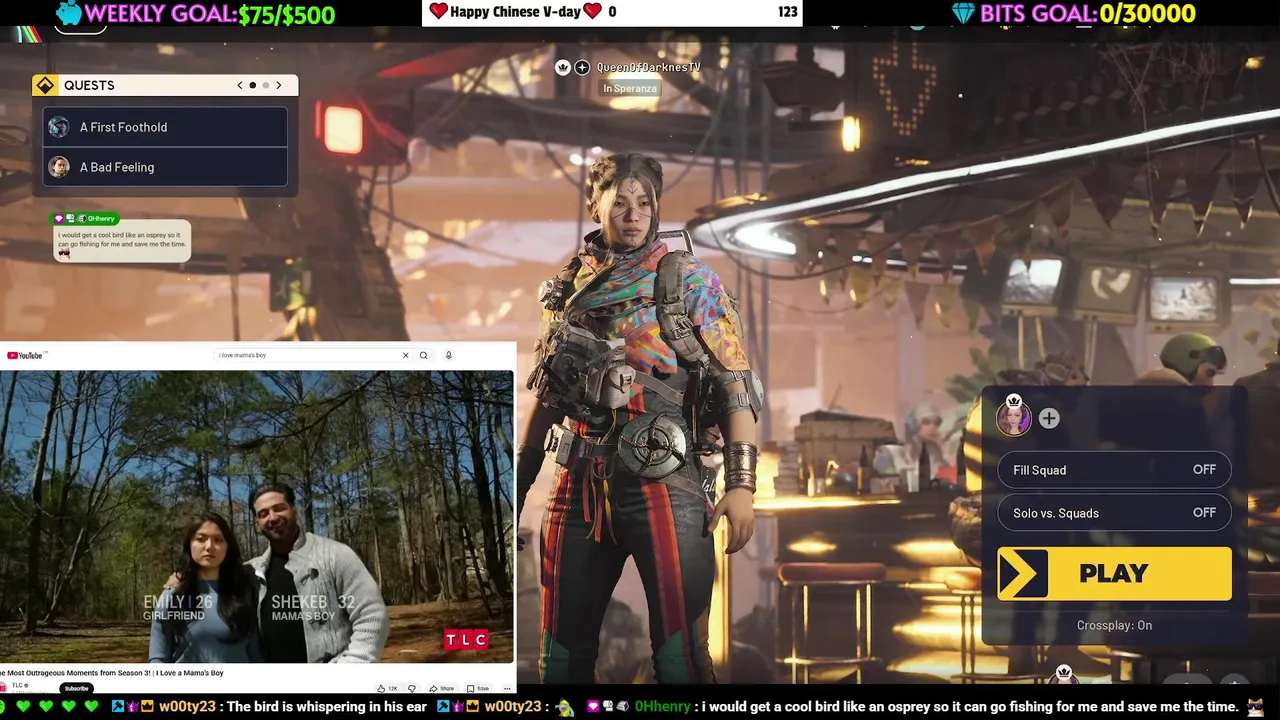Add a squad member with plus button

tap(1049, 419)
